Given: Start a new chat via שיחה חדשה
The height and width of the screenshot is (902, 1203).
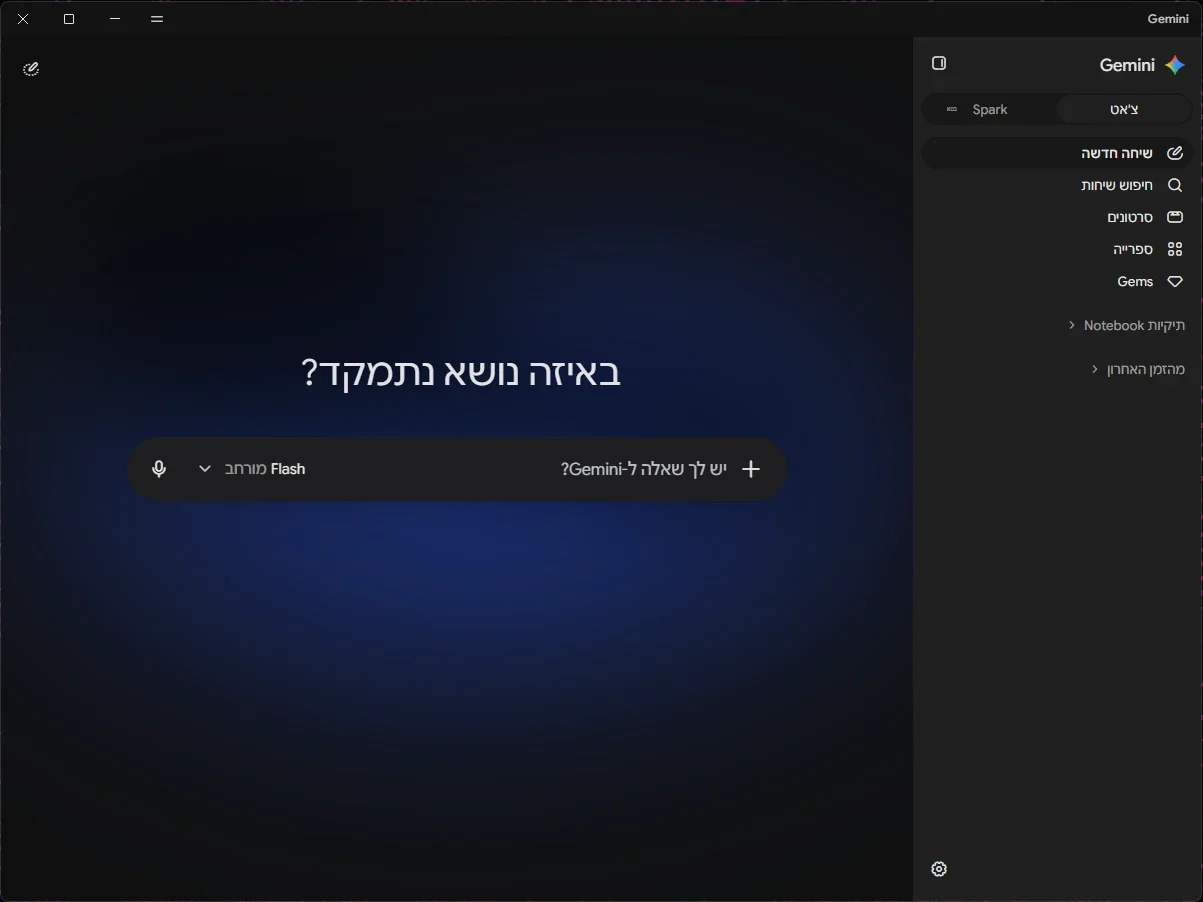Looking at the screenshot, I should 1056,153.
